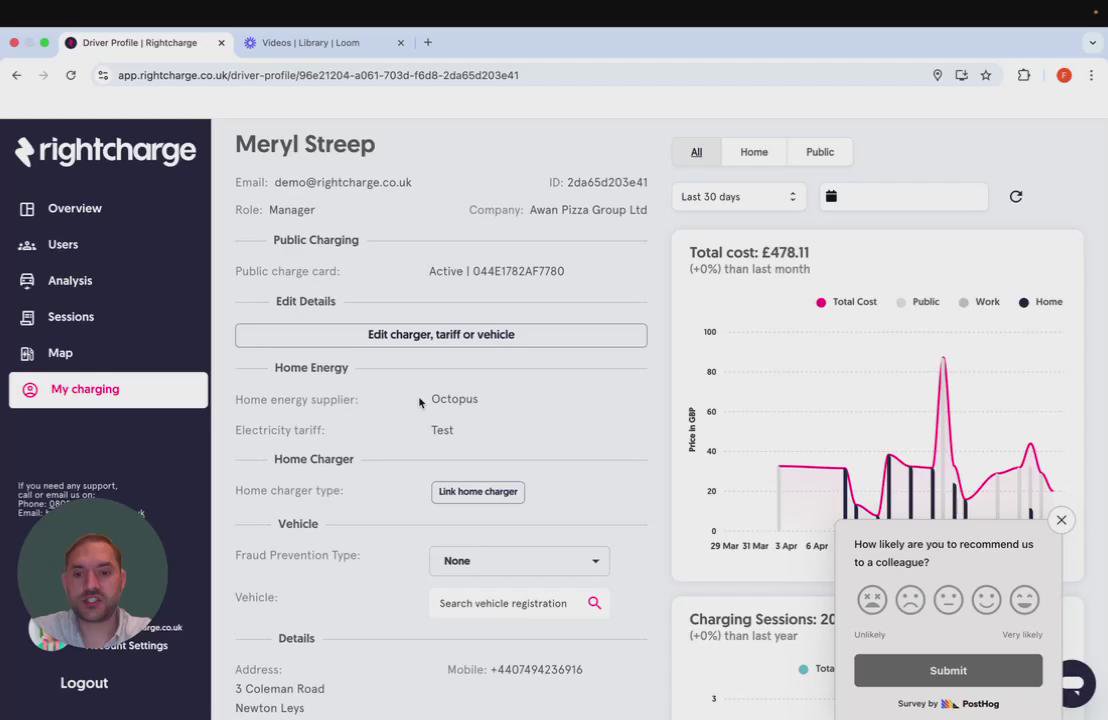This screenshot has width=1108, height=720.
Task: Close the PostHog survey popup
Action: coord(1061,520)
